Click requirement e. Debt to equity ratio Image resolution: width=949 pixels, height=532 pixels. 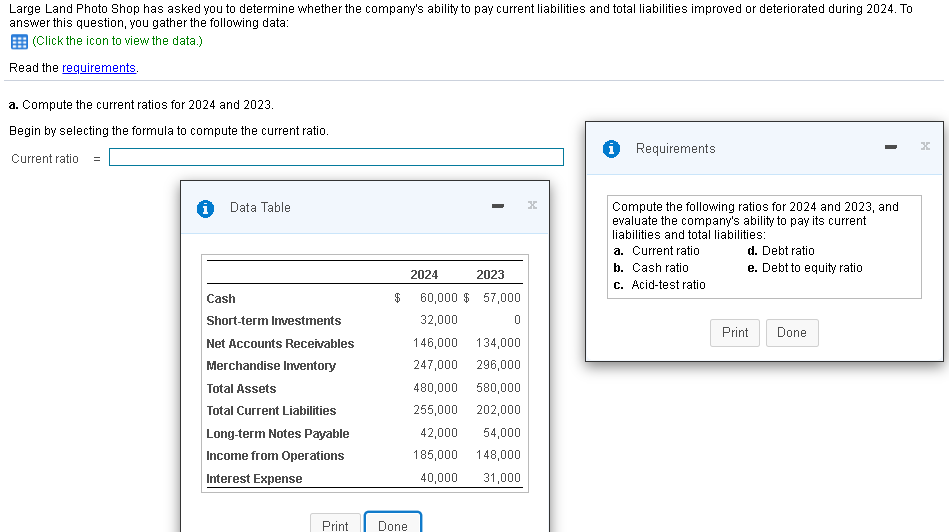click(805, 268)
